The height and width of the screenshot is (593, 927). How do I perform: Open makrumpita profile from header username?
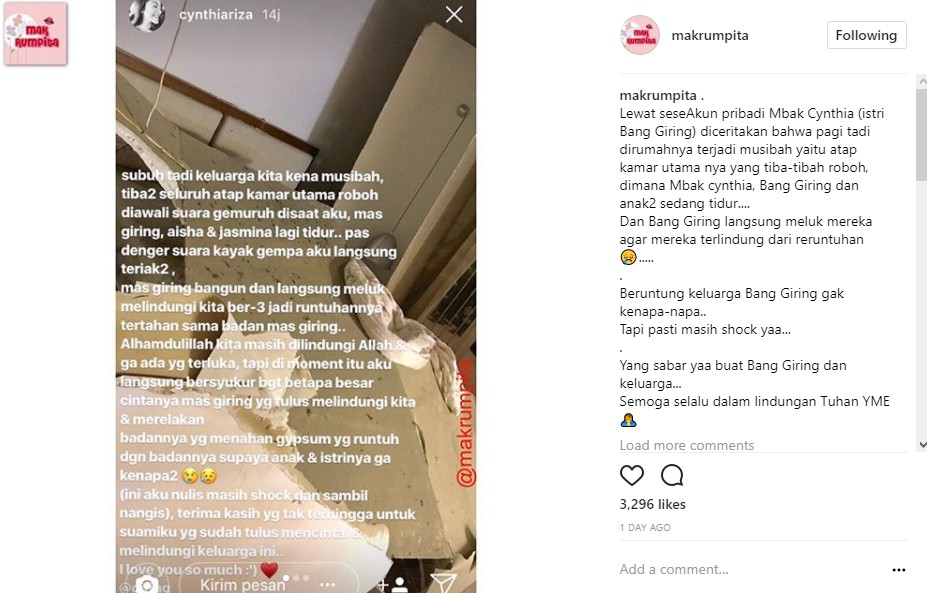click(x=709, y=35)
